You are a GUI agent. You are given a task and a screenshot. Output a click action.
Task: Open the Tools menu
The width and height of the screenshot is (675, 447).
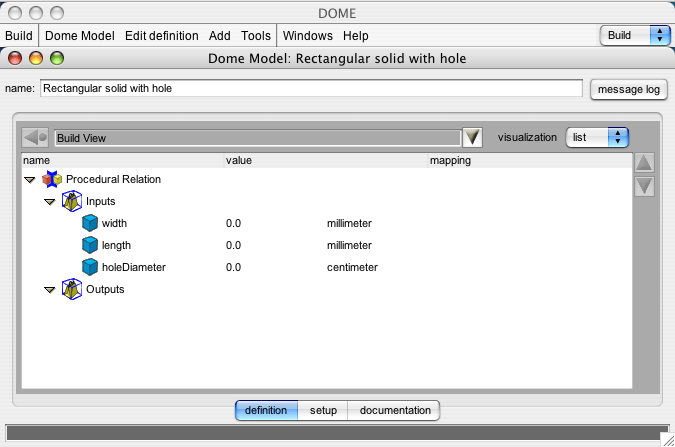(x=256, y=36)
